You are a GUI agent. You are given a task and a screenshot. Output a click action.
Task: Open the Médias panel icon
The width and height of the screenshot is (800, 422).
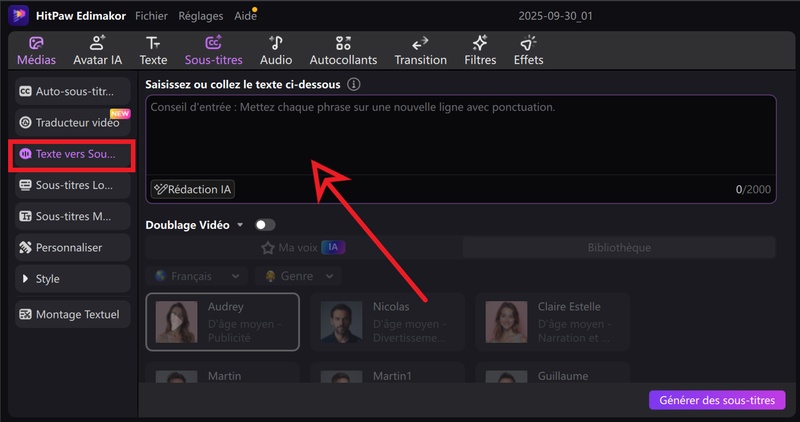point(36,43)
